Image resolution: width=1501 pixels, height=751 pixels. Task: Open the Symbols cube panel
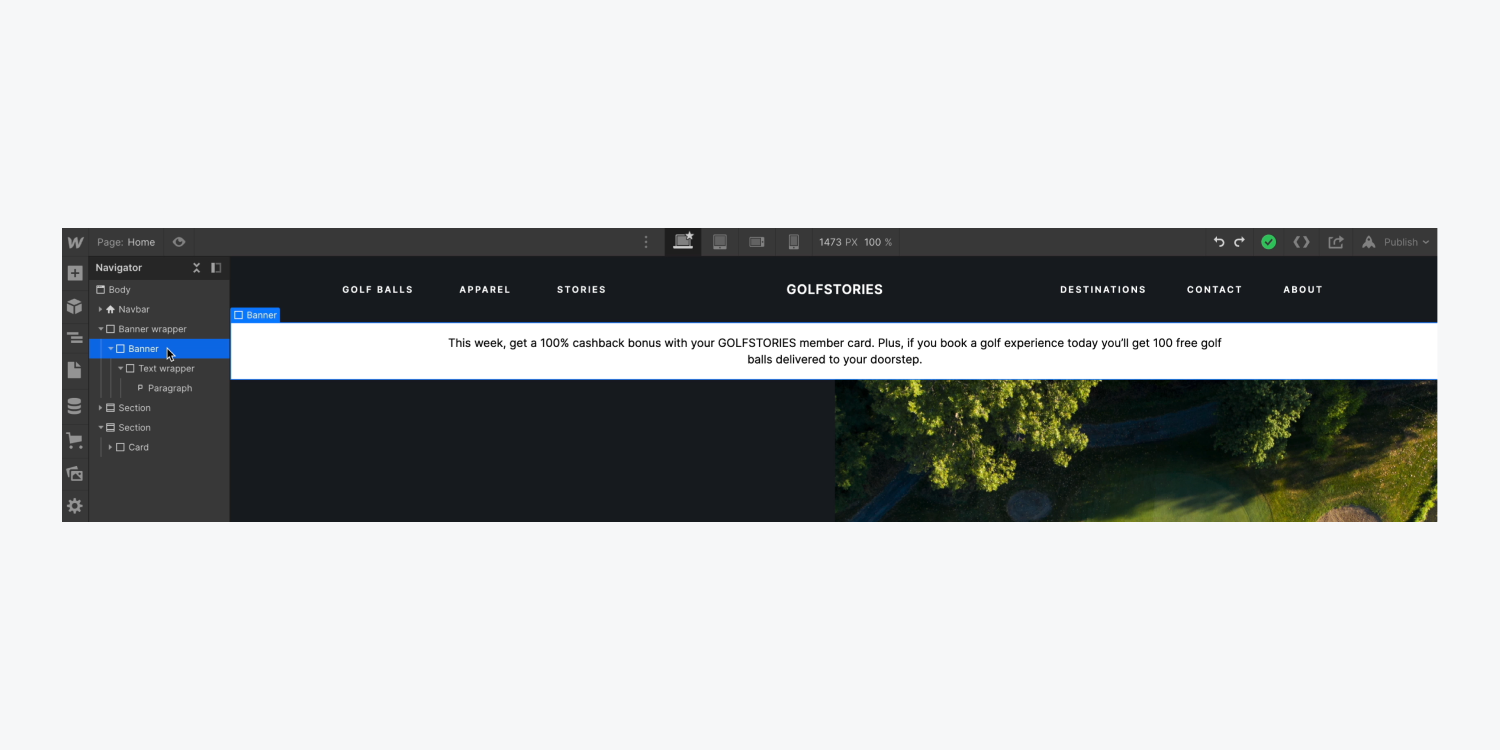click(75, 306)
